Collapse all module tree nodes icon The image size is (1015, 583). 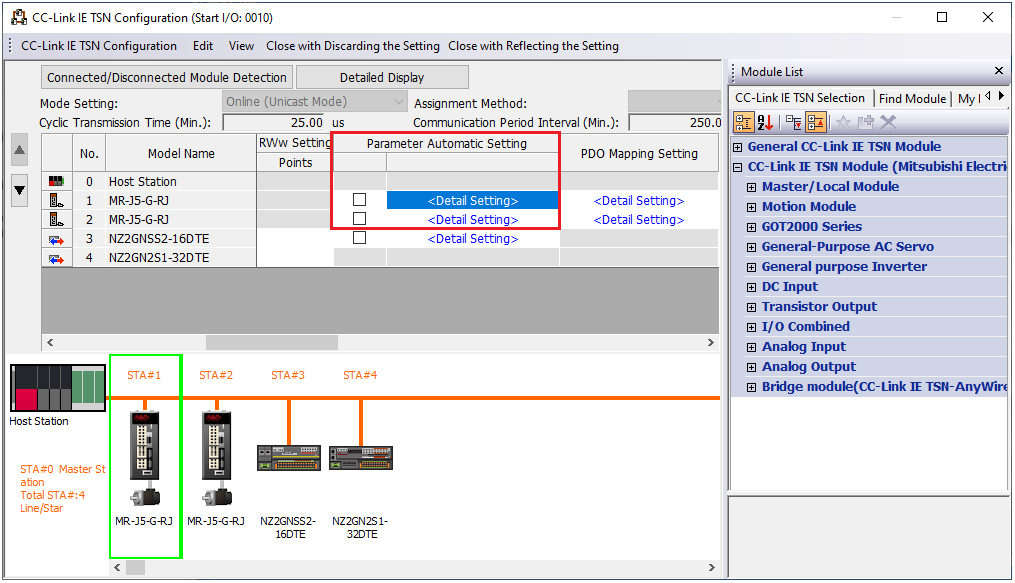816,122
